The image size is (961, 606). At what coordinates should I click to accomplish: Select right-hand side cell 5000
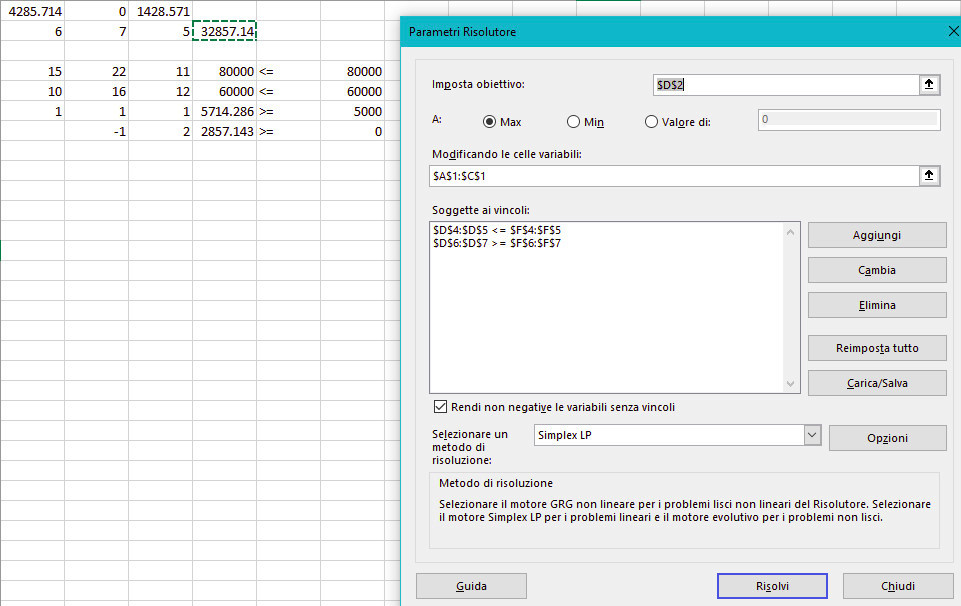(352, 112)
